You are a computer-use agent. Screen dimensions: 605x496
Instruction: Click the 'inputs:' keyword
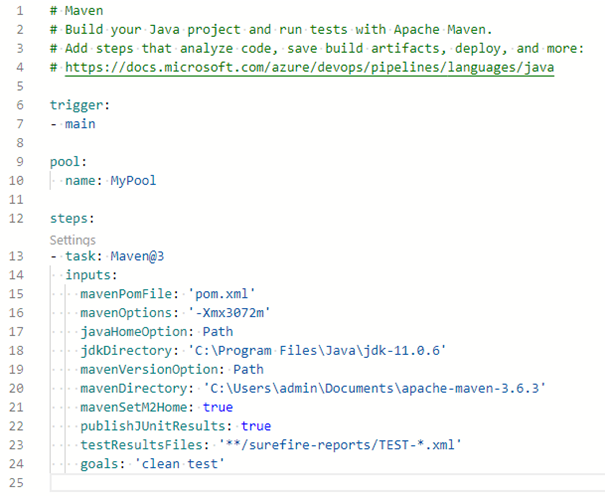pos(91,275)
